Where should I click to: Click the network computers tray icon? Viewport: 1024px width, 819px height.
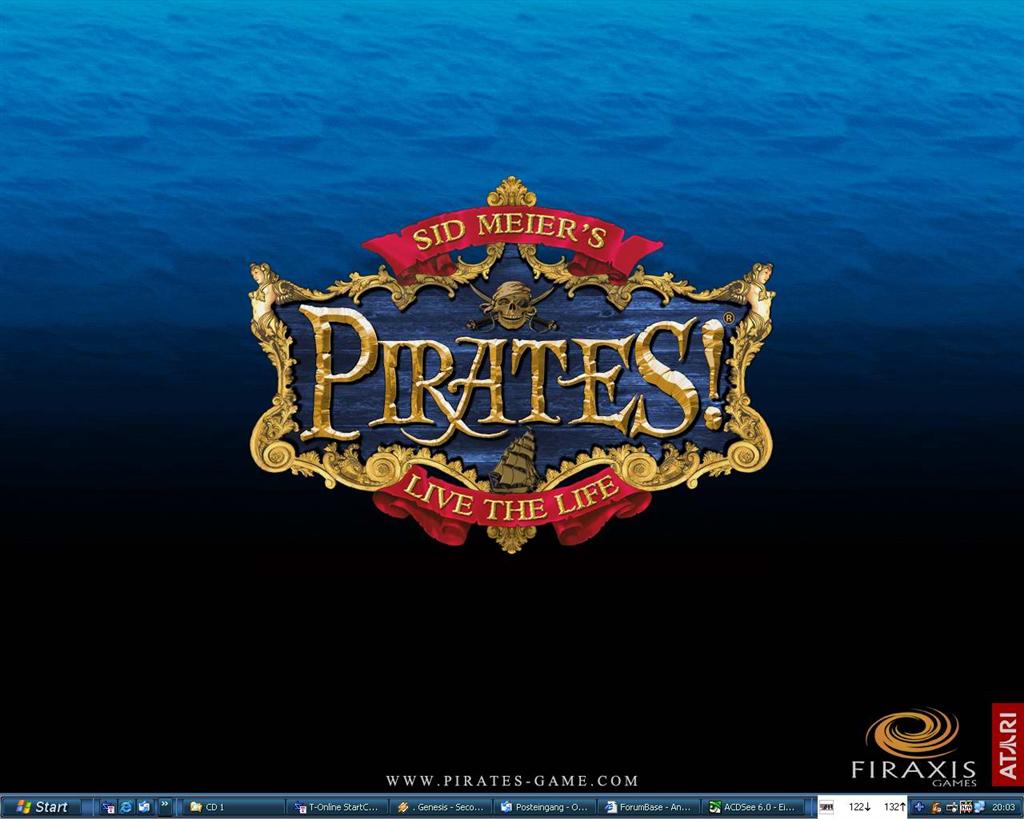(x=980, y=807)
